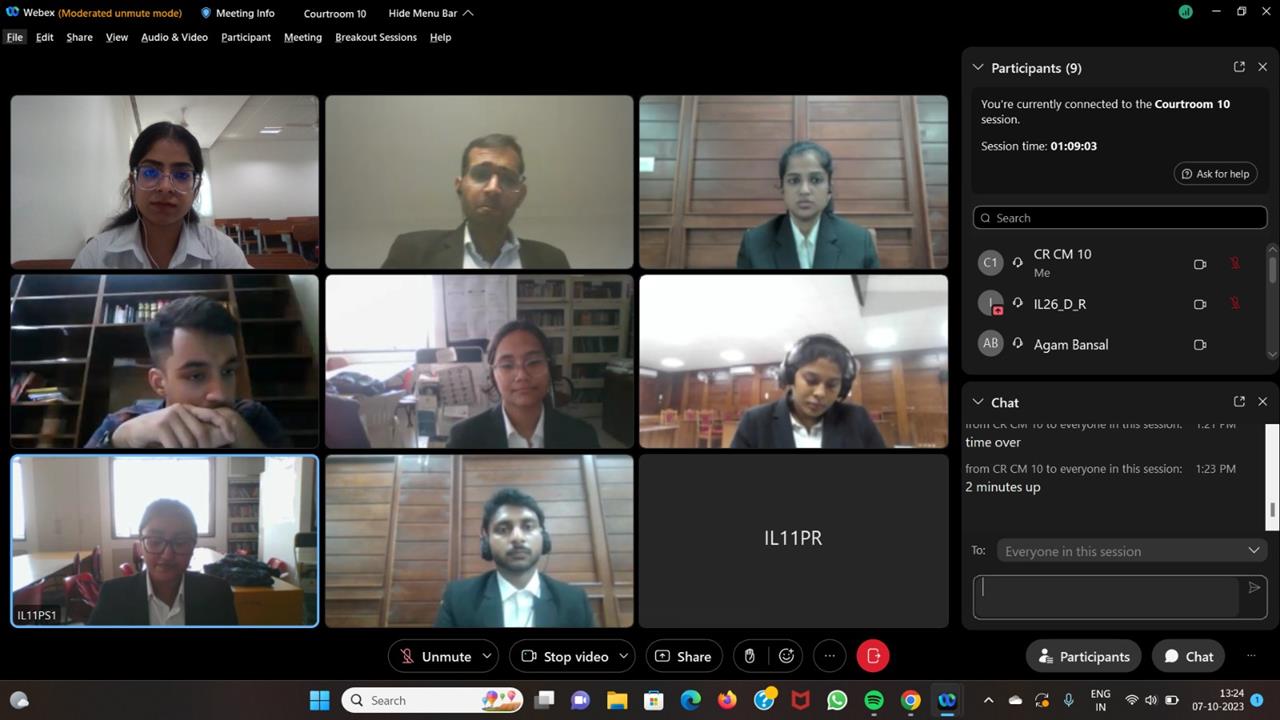Select the IL11PR participant tile
Screen dimensions: 1280x720
click(793, 541)
